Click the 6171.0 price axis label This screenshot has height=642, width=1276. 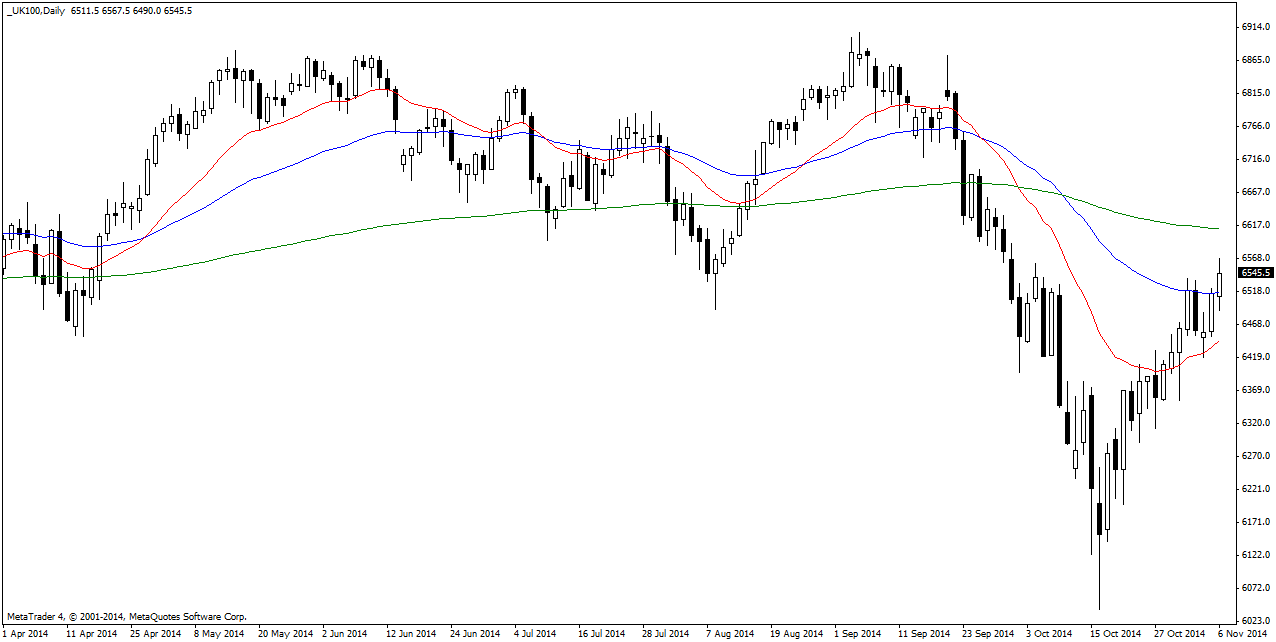(x=1255, y=521)
